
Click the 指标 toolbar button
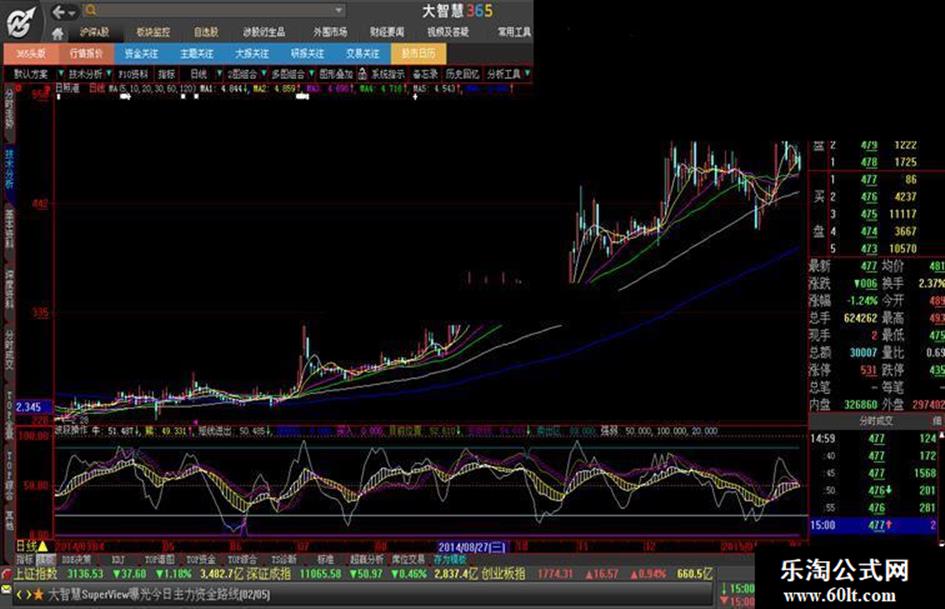pyautogui.click(x=167, y=74)
